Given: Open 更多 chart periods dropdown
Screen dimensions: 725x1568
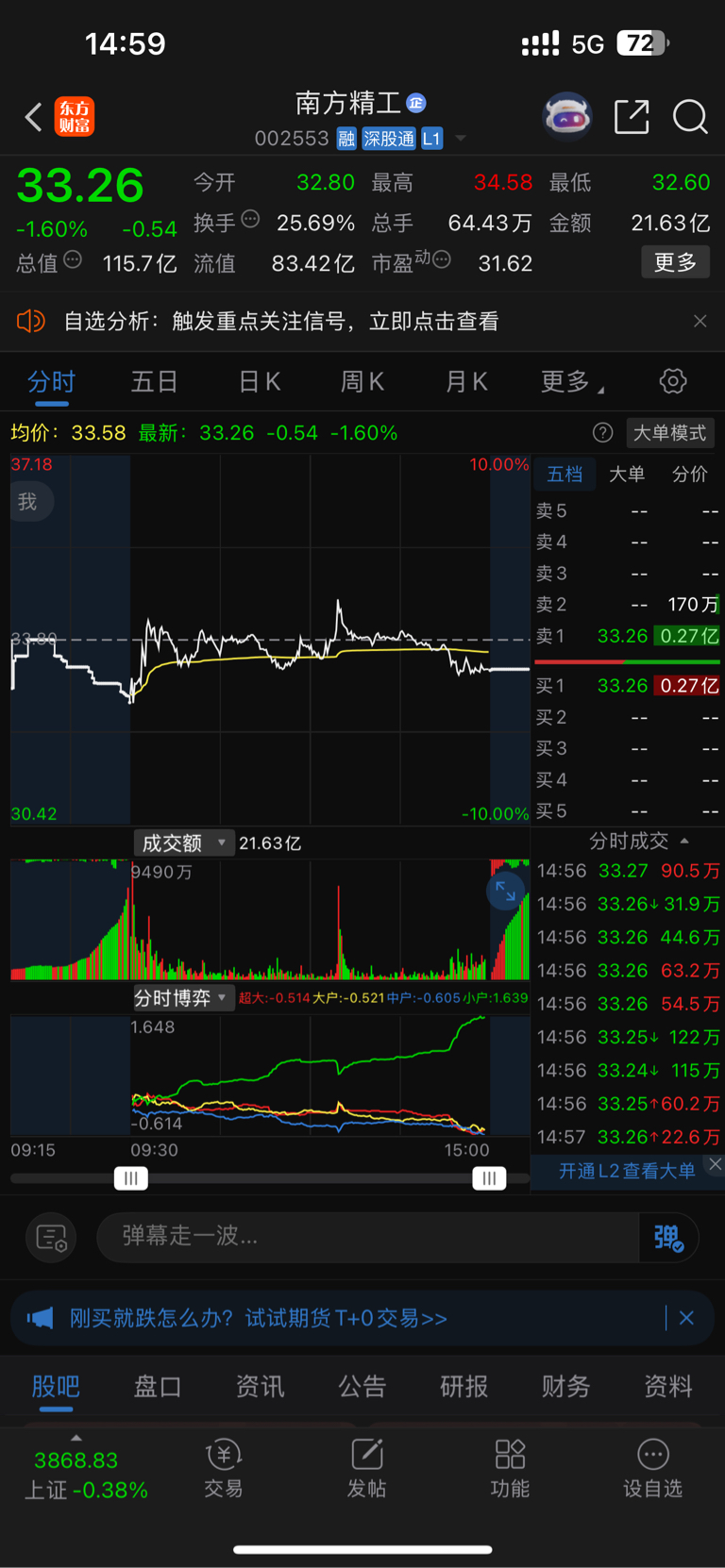Looking at the screenshot, I should [572, 381].
